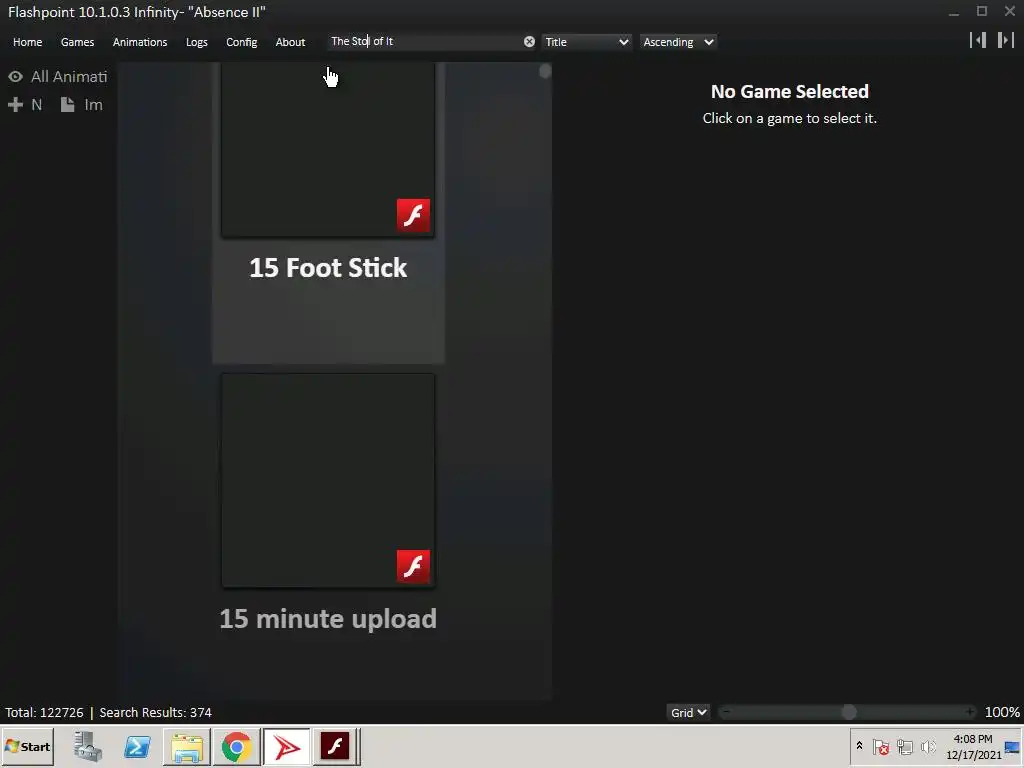Open the Config page
Viewport: 1024px width, 768px height.
(242, 42)
